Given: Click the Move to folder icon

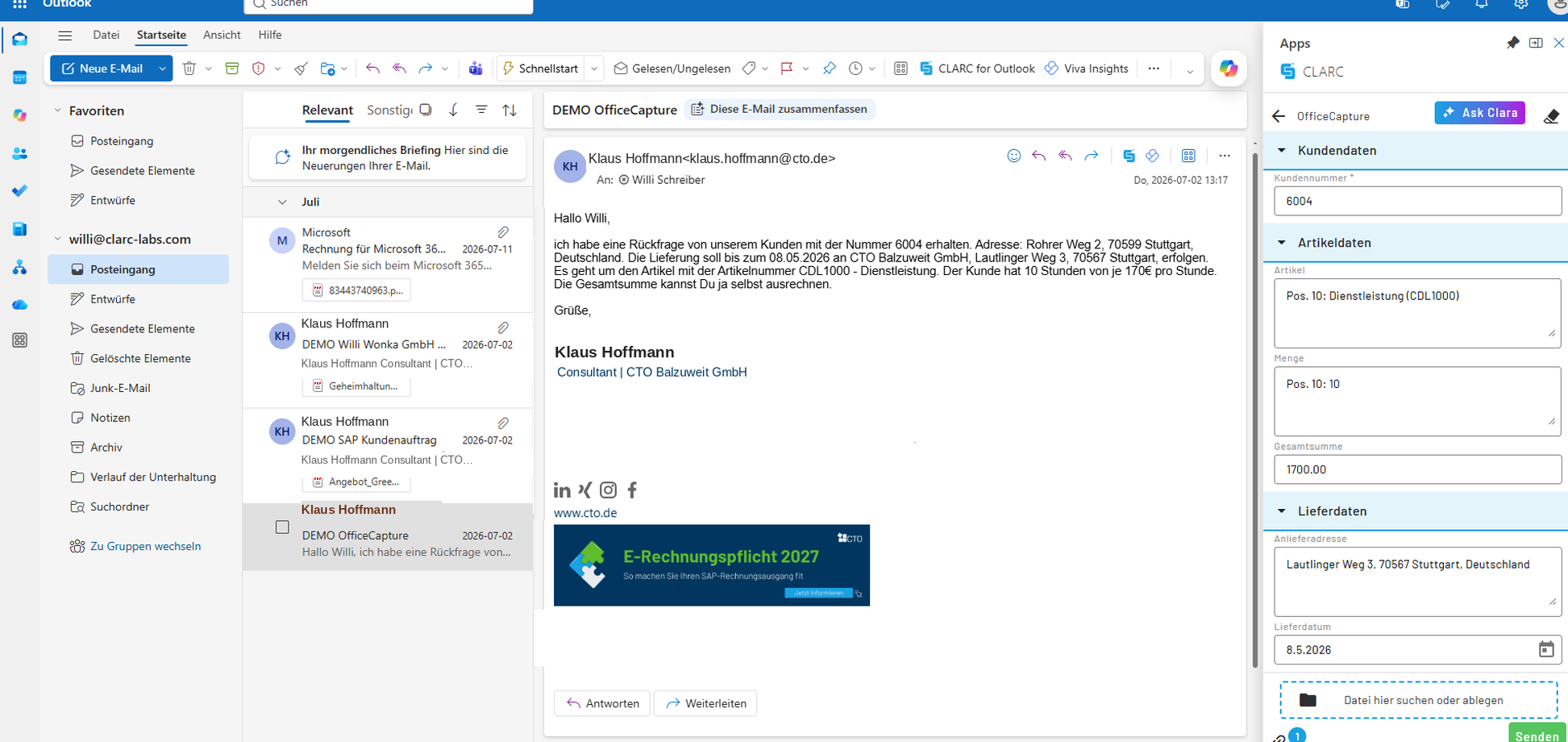Looking at the screenshot, I should tap(327, 69).
